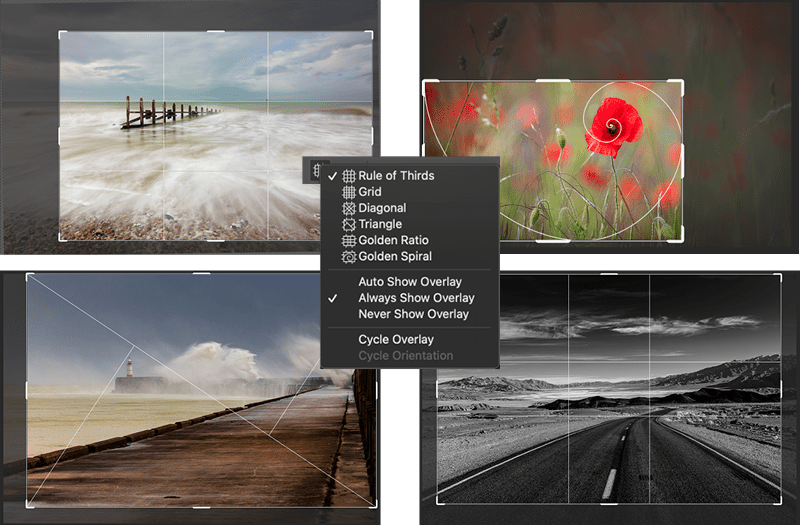Screen dimensions: 800x525
Task: Click the bottom-right crop corner on the poppy photo
Action: [679, 237]
